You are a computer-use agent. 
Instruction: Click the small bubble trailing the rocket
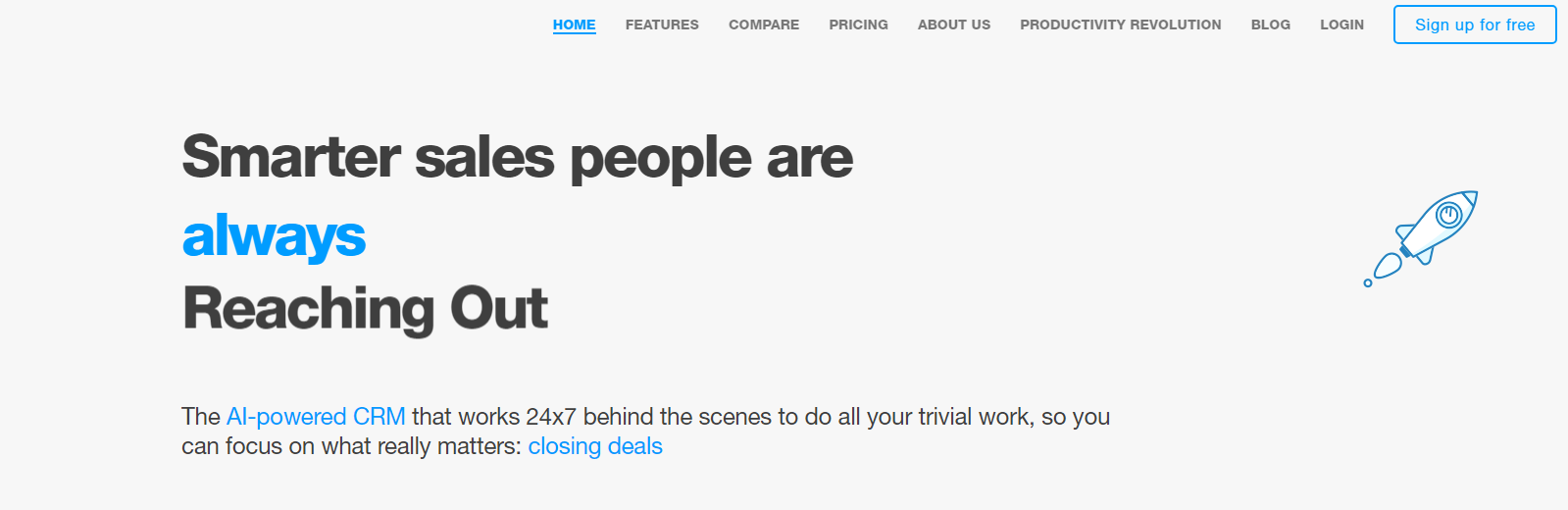pyautogui.click(x=1368, y=283)
